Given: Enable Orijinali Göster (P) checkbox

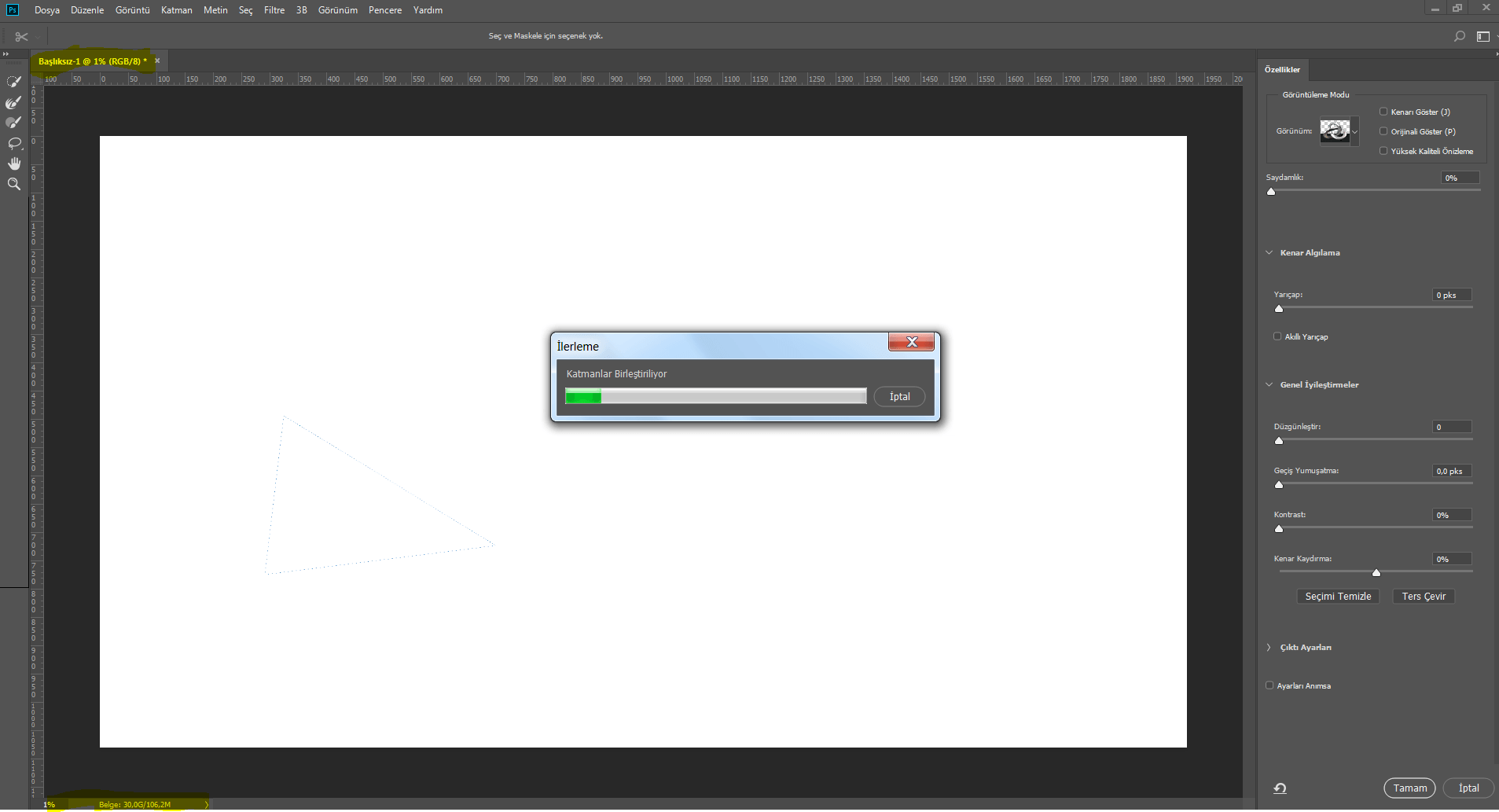Looking at the screenshot, I should 1383,131.
